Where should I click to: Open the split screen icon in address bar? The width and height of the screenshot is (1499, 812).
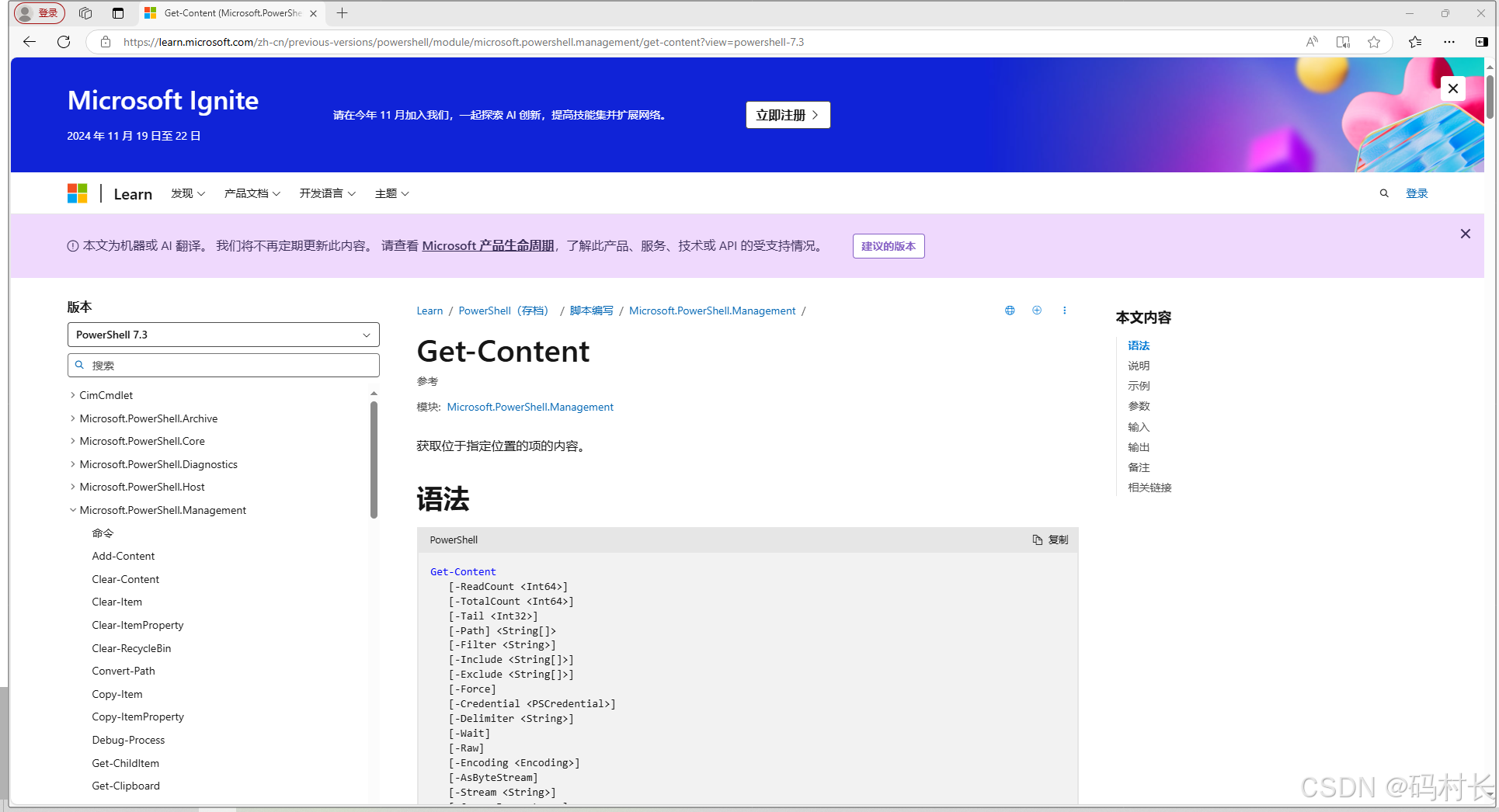click(x=1343, y=42)
